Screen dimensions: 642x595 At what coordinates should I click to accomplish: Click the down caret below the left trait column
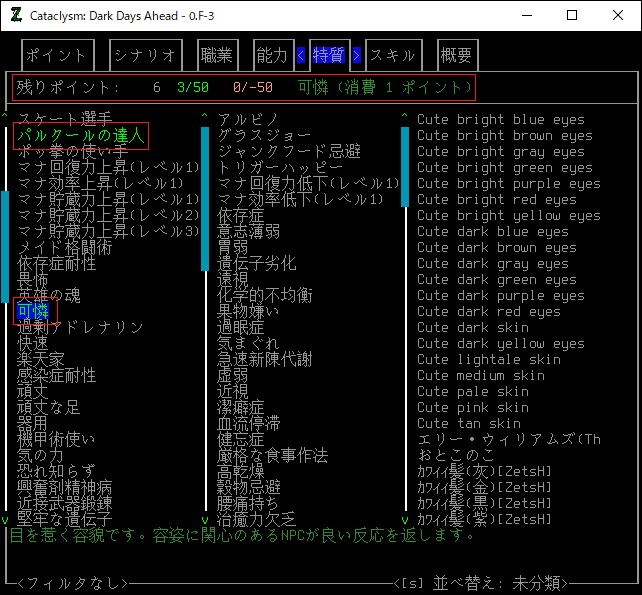[x=5, y=520]
